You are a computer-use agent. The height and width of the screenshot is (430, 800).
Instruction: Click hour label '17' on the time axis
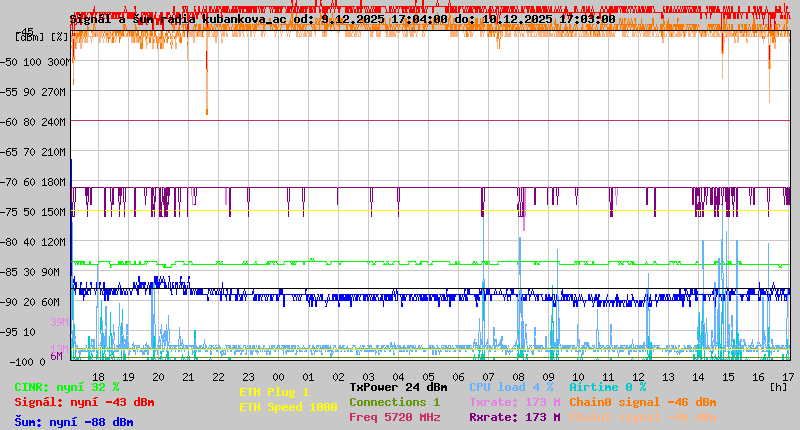pyautogui.click(x=788, y=377)
